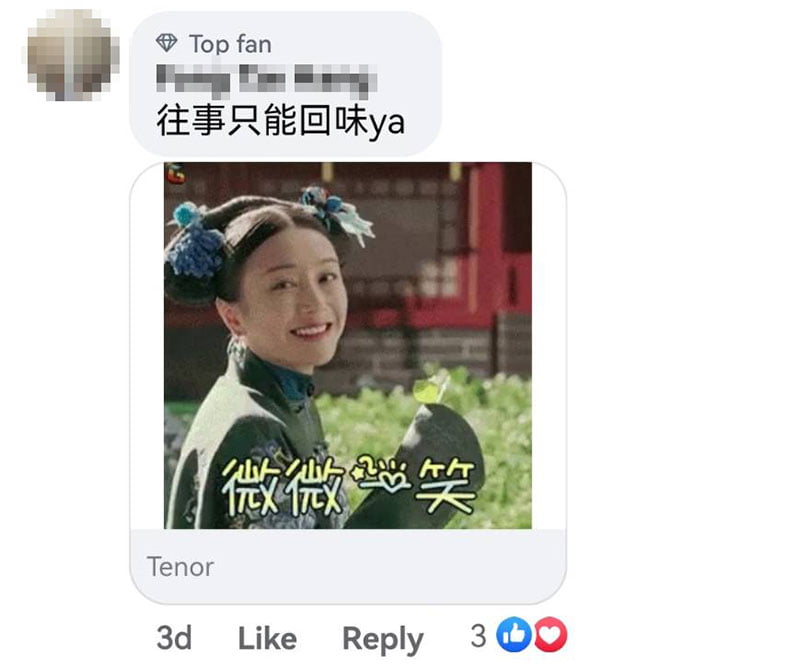Click the small watermark logo in GIF corner
The width and height of the screenshot is (800, 667).
click(176, 174)
